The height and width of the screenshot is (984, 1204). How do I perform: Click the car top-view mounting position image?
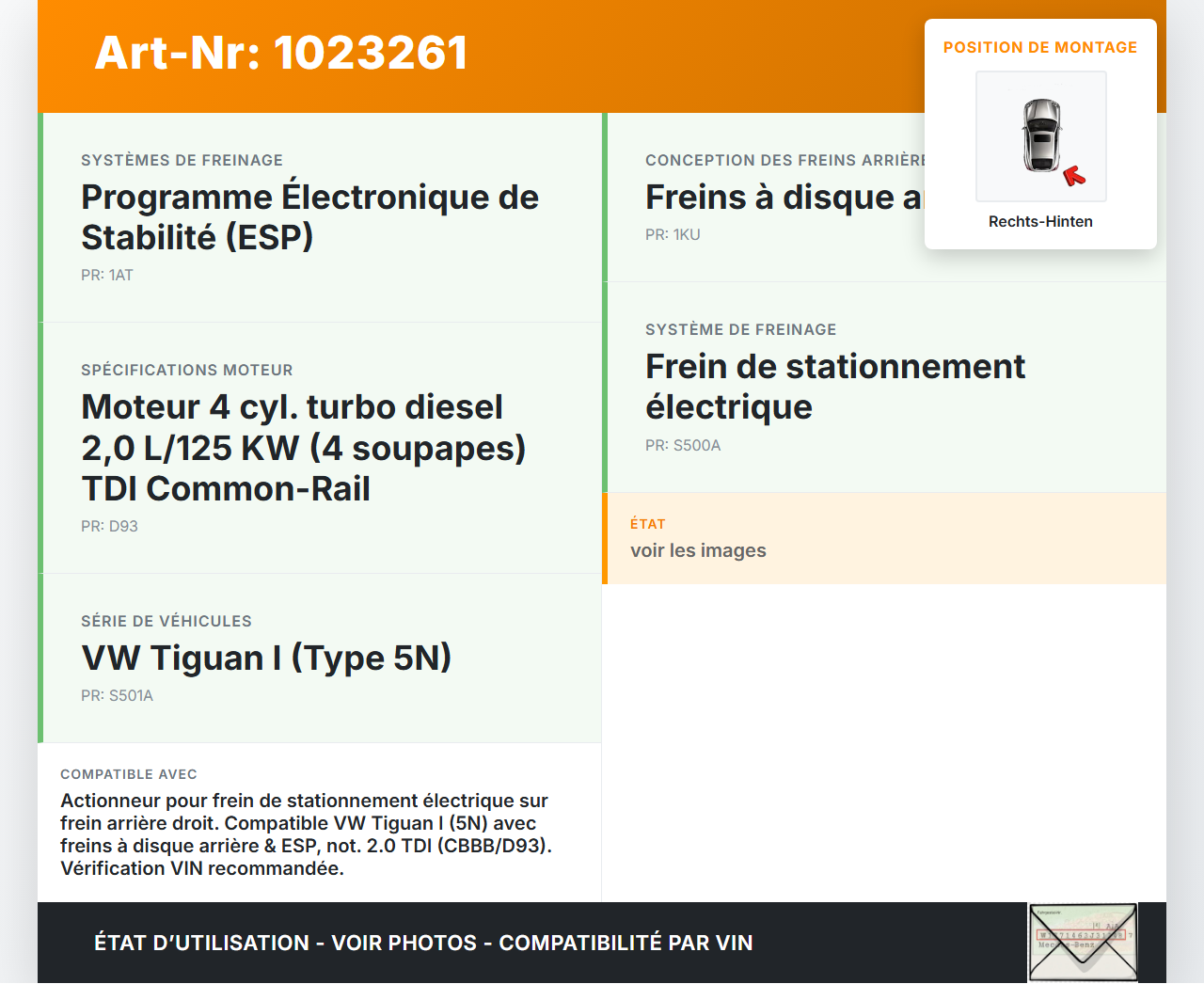pyautogui.click(x=1040, y=135)
